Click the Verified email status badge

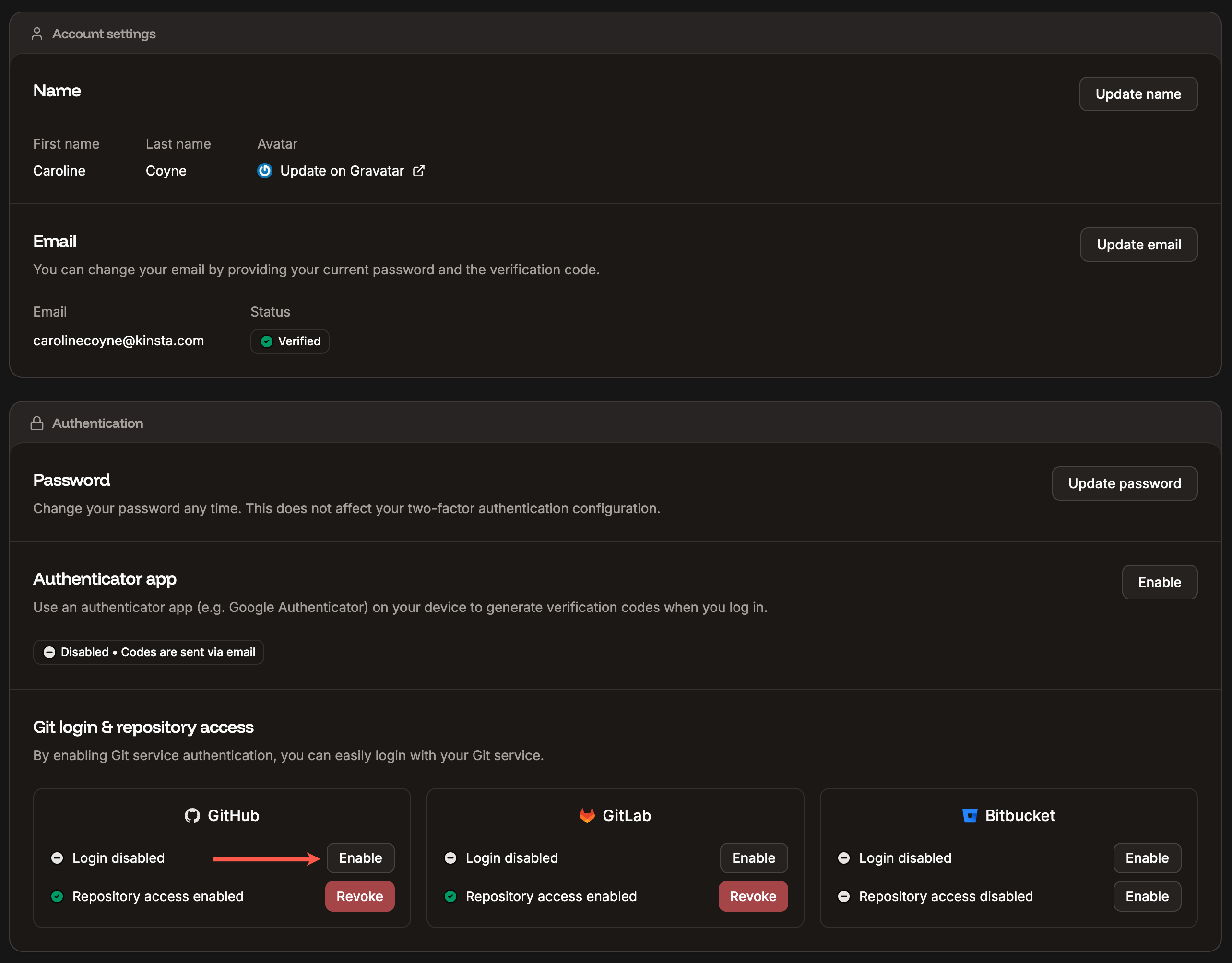(289, 341)
